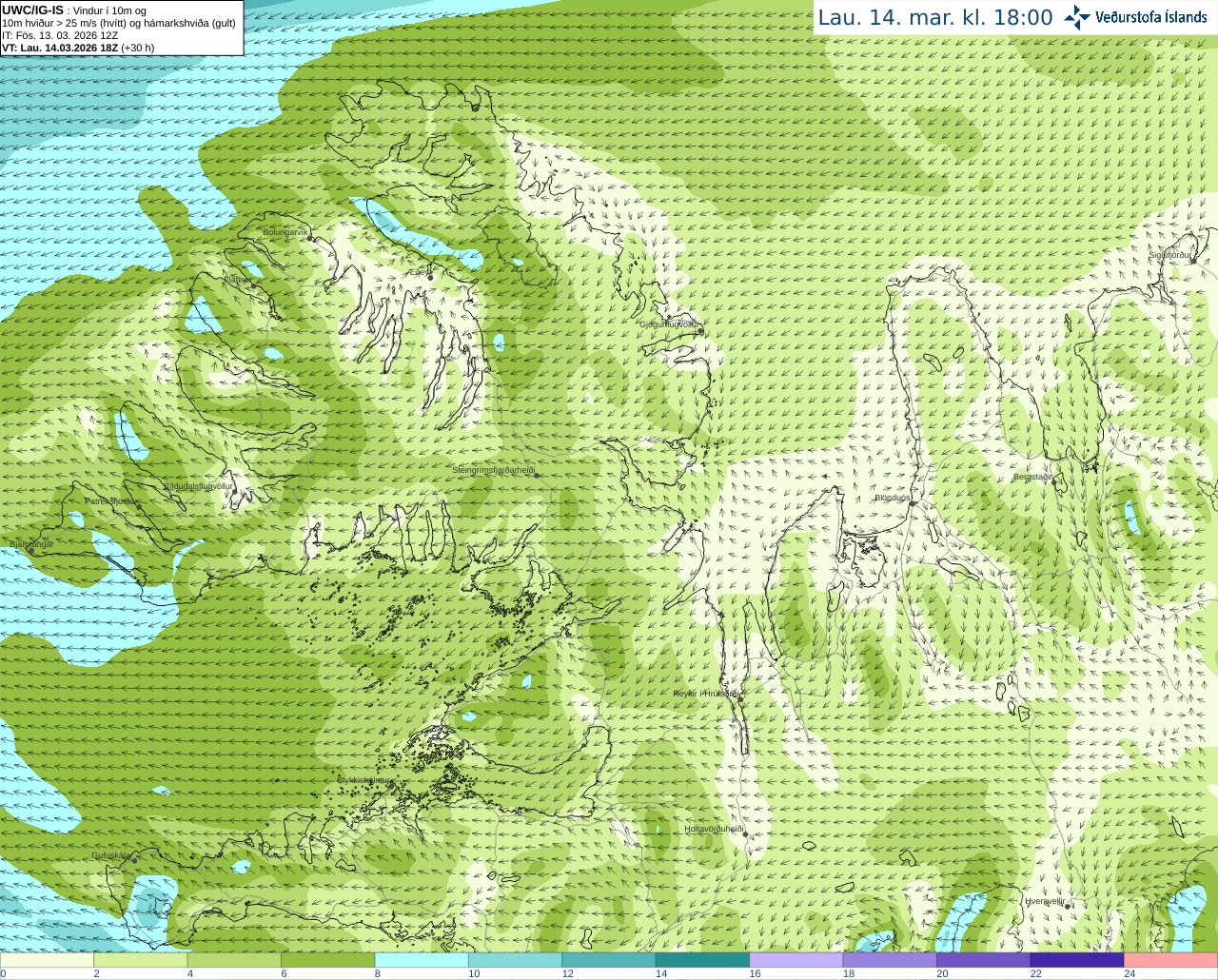Click the legend value '16'
1218x980 pixels.
click(x=755, y=973)
